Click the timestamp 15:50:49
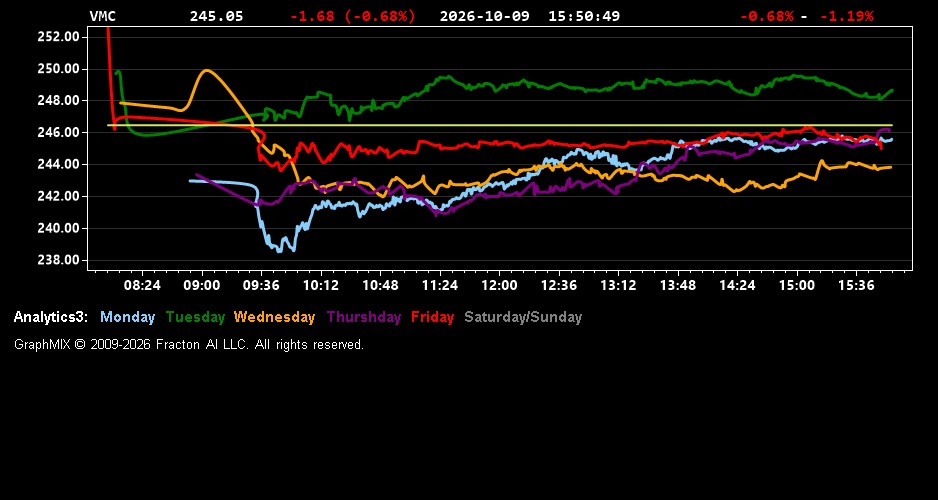 [584, 16]
